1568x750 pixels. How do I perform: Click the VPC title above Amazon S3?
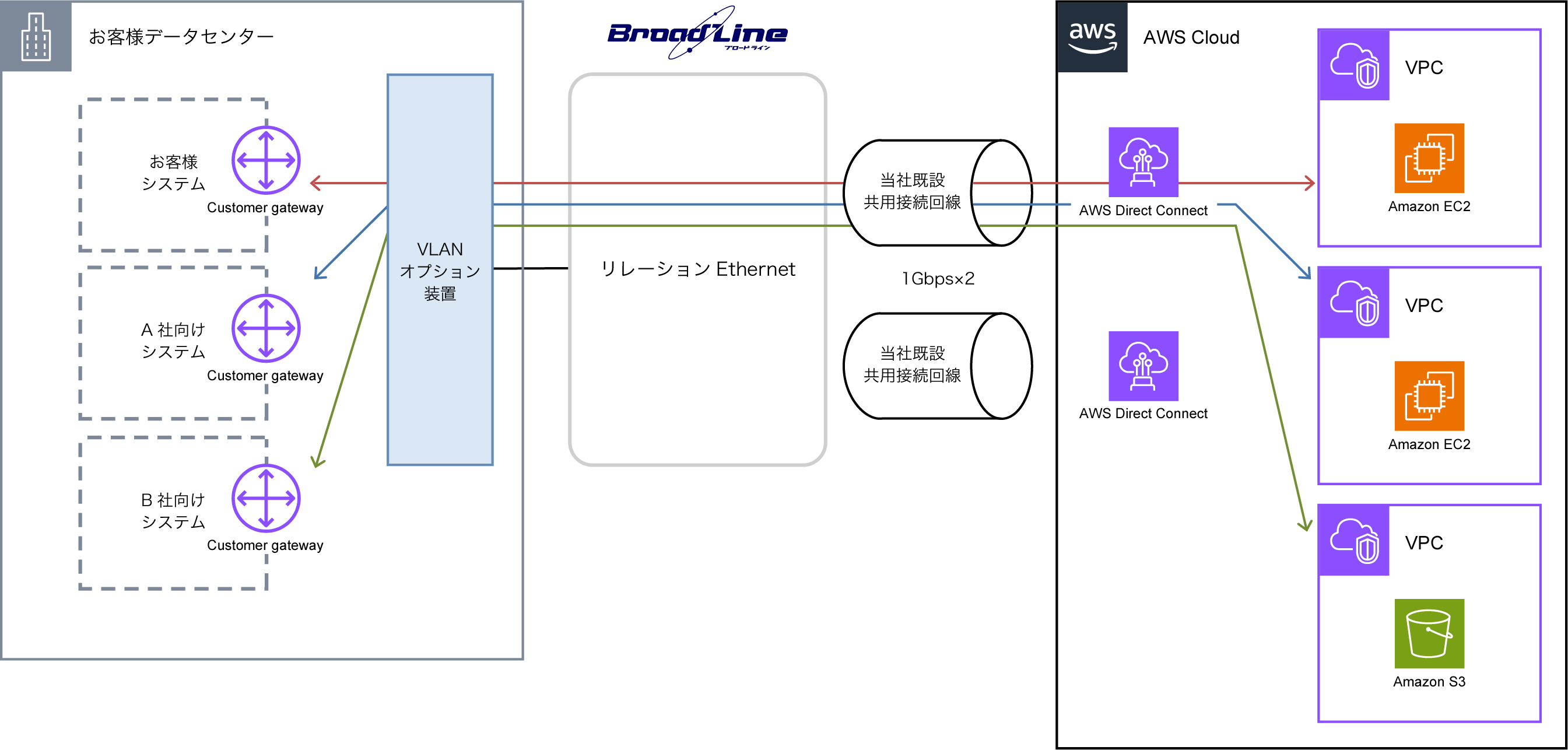click(x=1424, y=543)
